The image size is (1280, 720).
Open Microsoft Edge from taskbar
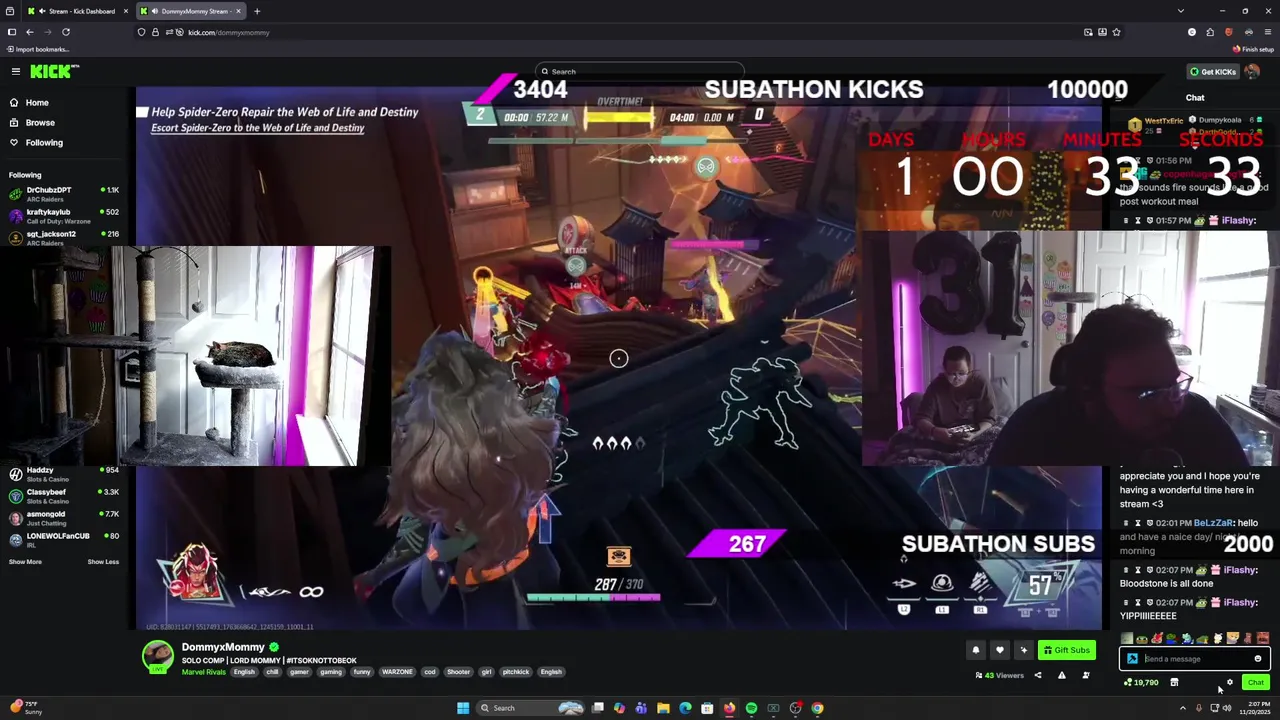[685, 708]
